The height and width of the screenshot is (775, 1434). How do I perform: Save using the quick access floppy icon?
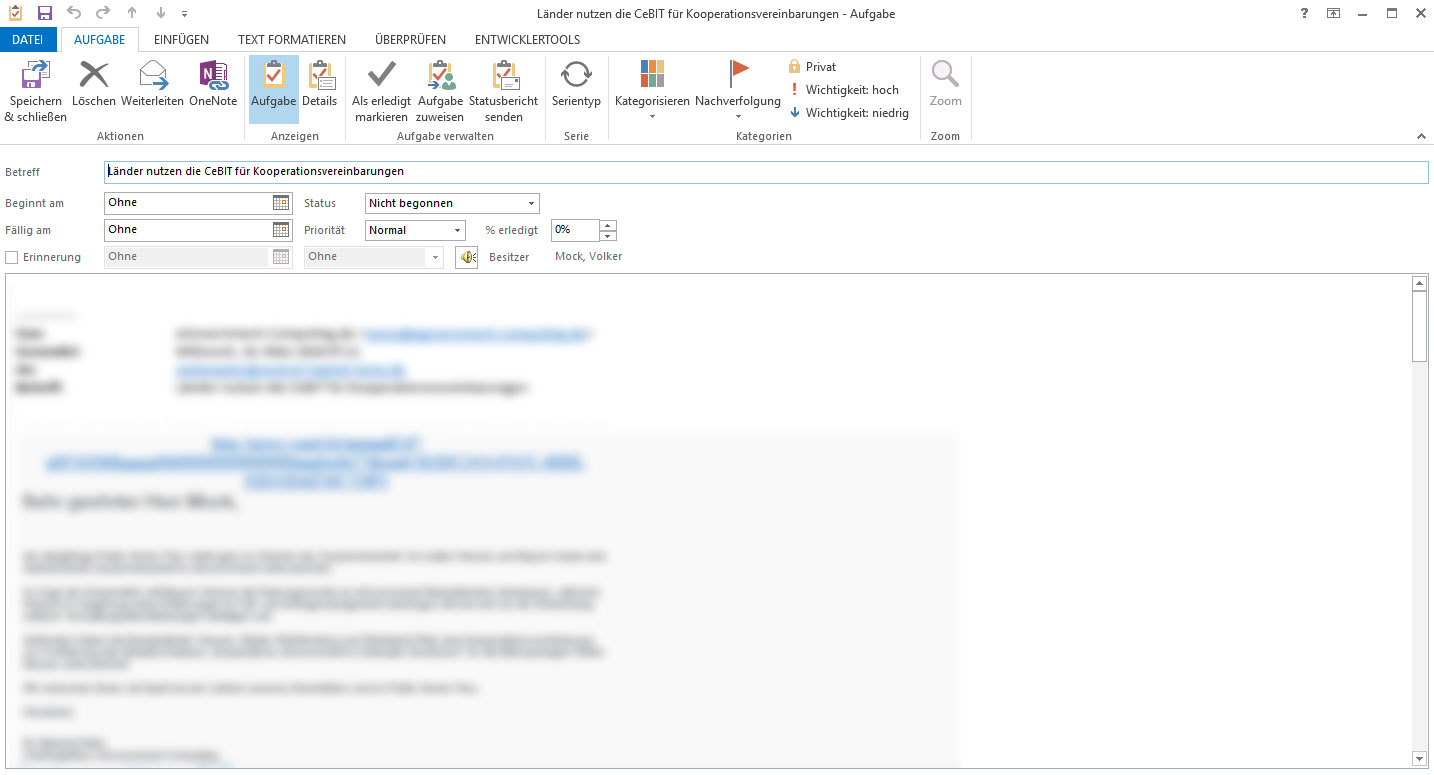pos(45,13)
